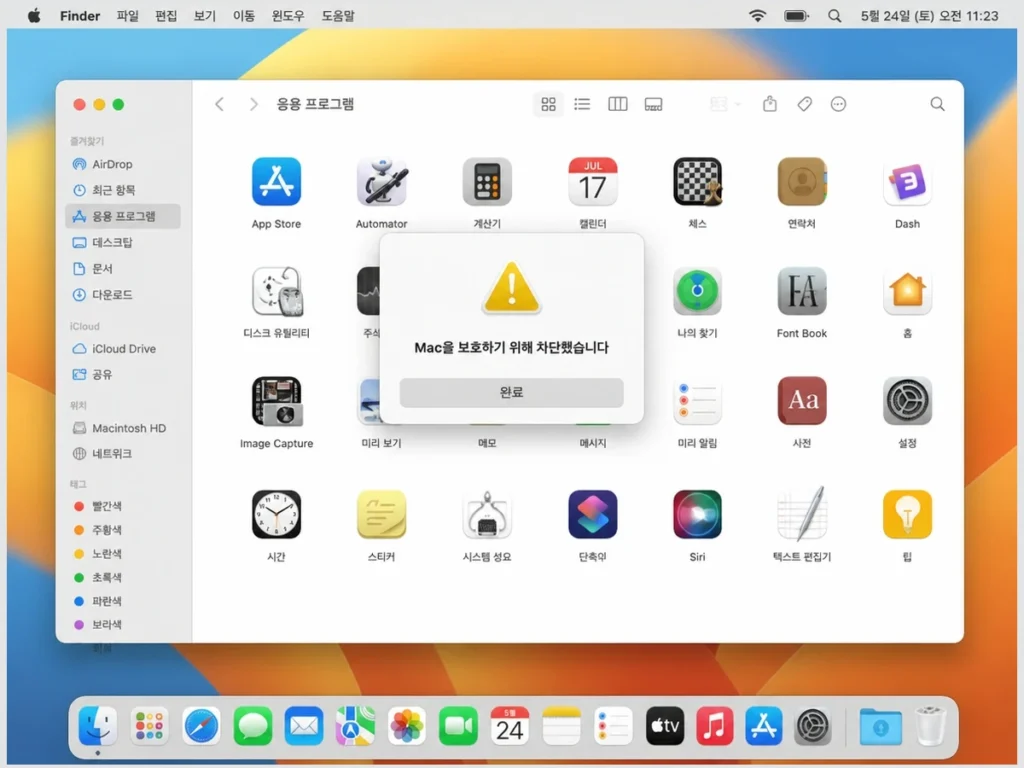Open the 연락처 contacts app
Image resolution: width=1024 pixels, height=768 pixels.
(802, 182)
